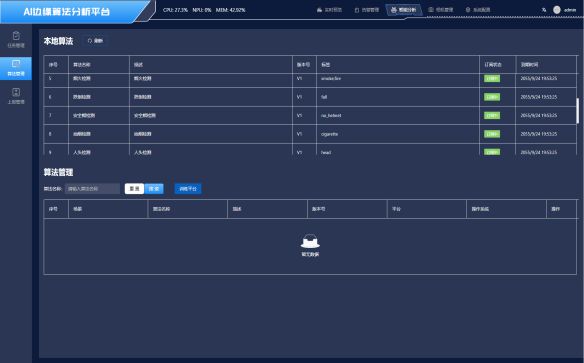The image size is (584, 363).
Task: Click the 'fall' label cell
Action: pos(398,97)
